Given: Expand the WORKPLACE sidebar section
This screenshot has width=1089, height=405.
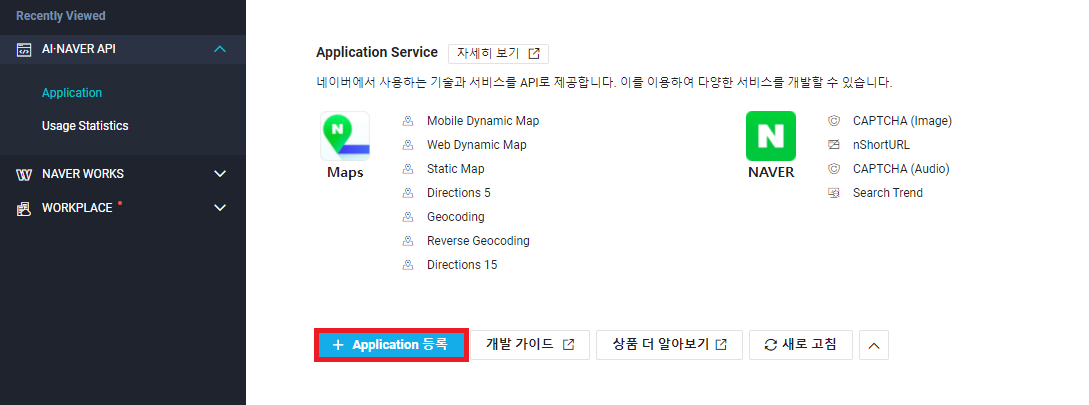Looking at the screenshot, I should (220, 208).
